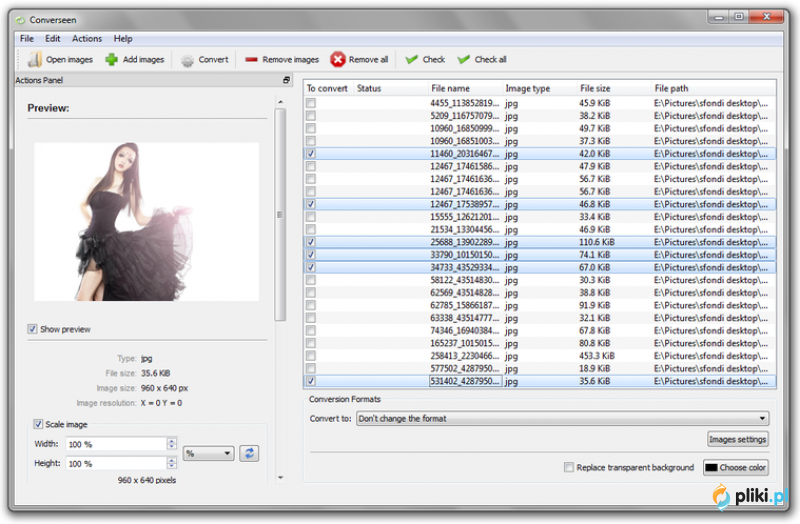
Task: Click the Images settings button
Action: (738, 439)
